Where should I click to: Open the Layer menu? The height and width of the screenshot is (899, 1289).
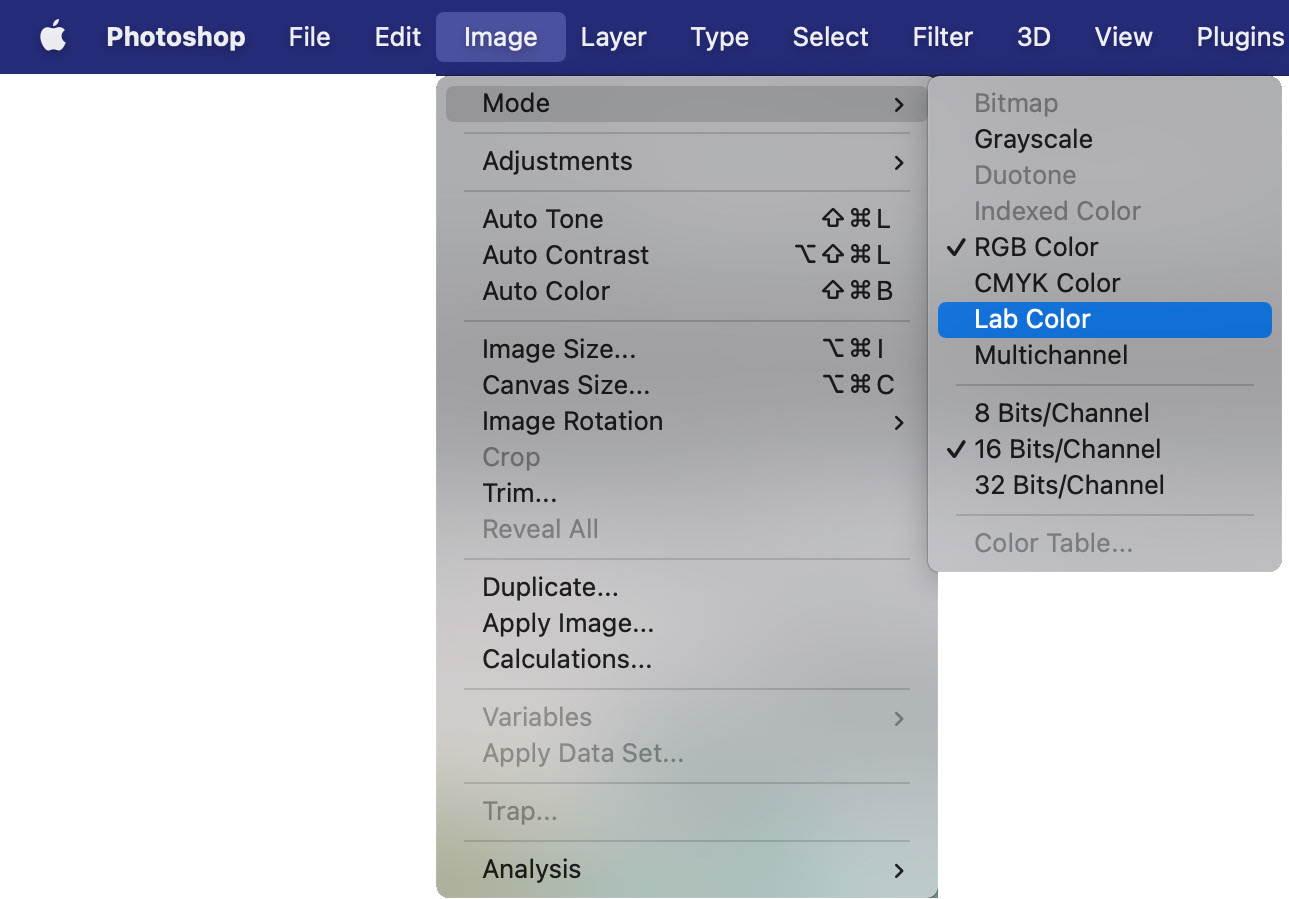pyautogui.click(x=613, y=37)
